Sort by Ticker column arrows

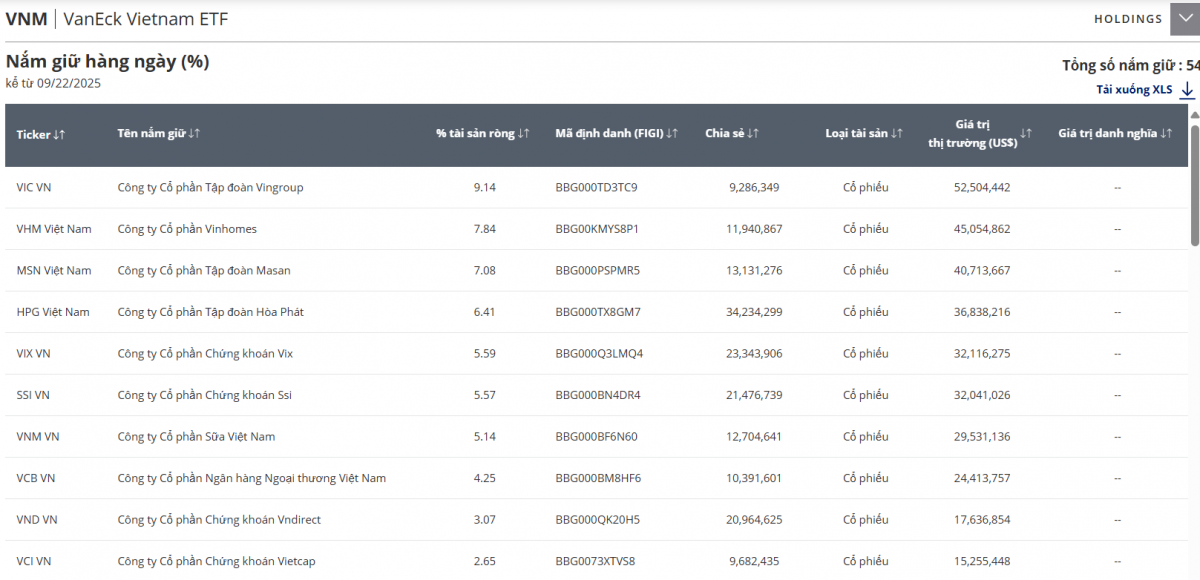point(59,135)
